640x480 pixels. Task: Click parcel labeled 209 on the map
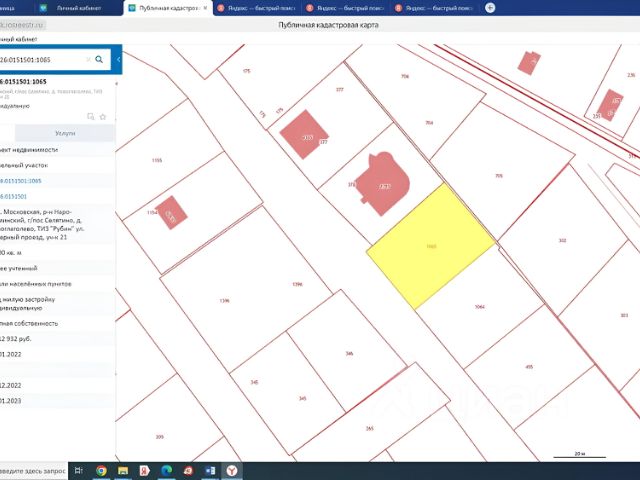pos(160,437)
